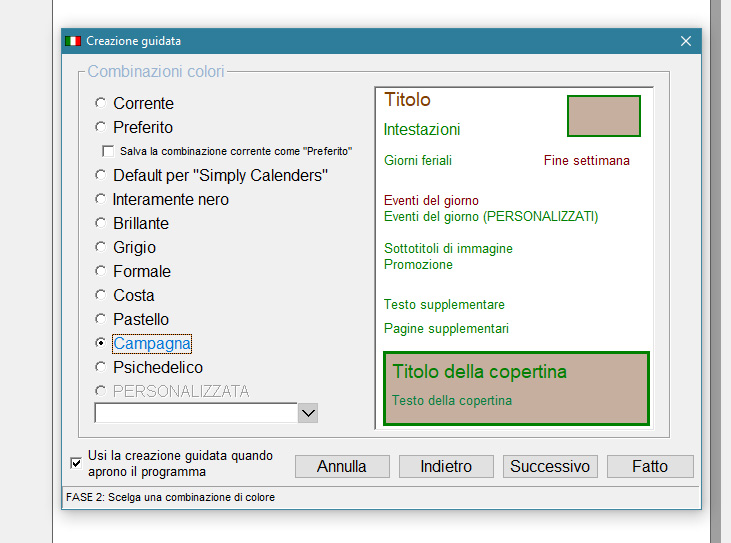Viewport: 731px width, 543px height.
Task: Enable saving current combination as Preferito
Action: click(108, 151)
